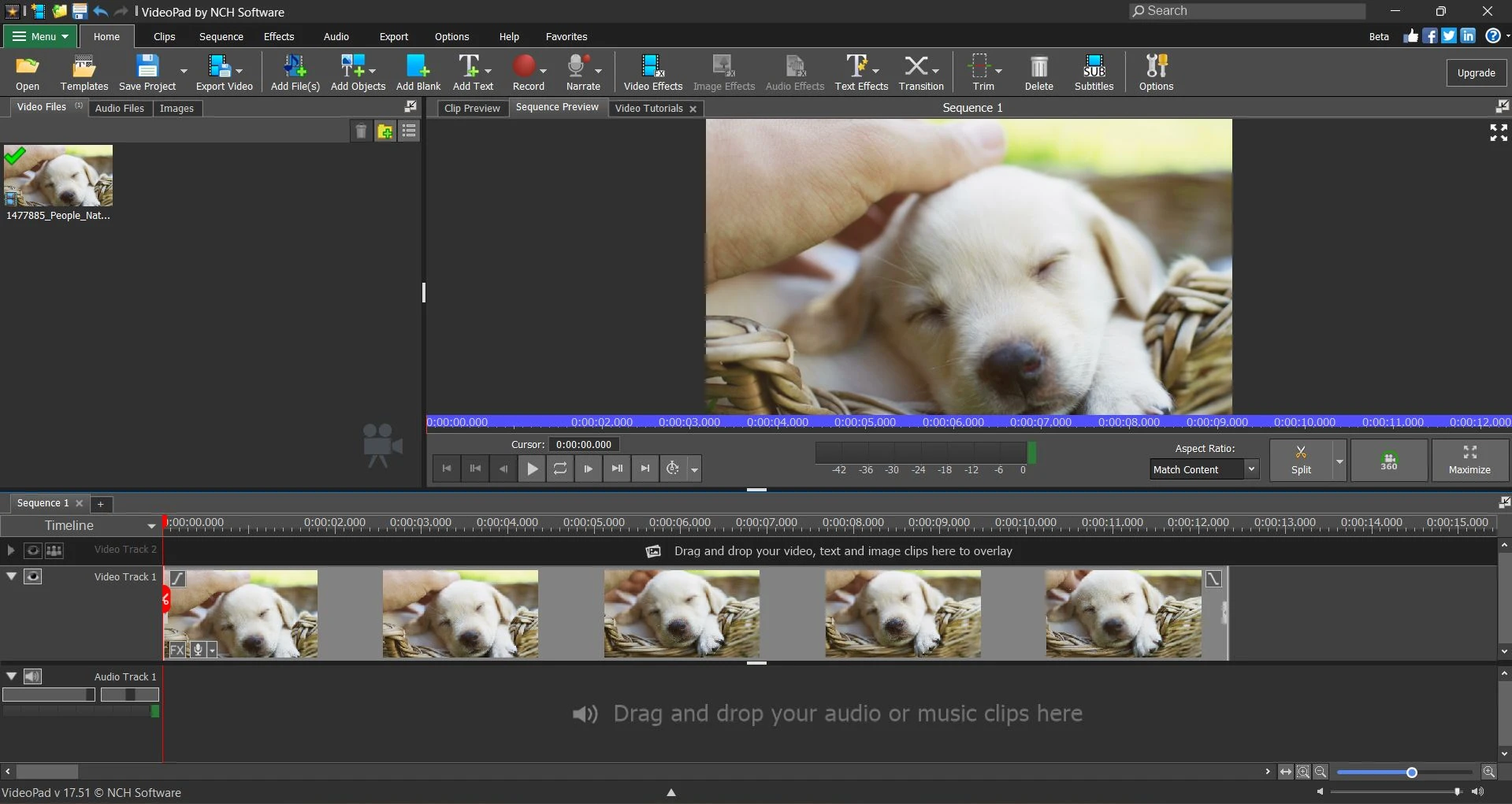Click the 360 video button
Screen dimensions: 1512x804
click(1388, 460)
